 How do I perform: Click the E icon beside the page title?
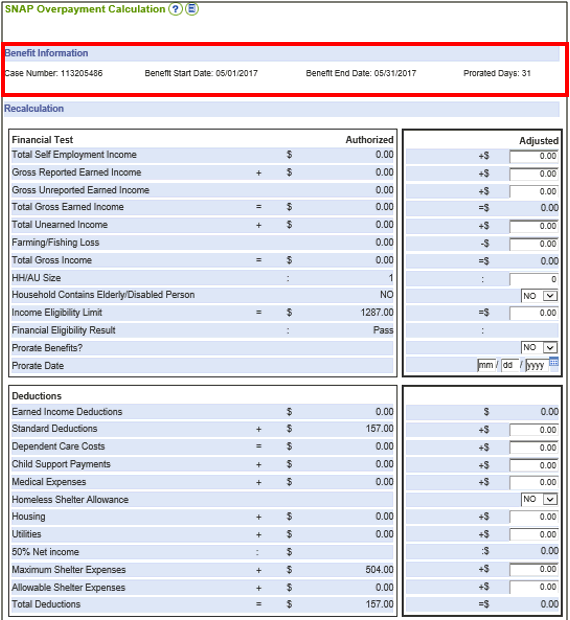click(192, 9)
